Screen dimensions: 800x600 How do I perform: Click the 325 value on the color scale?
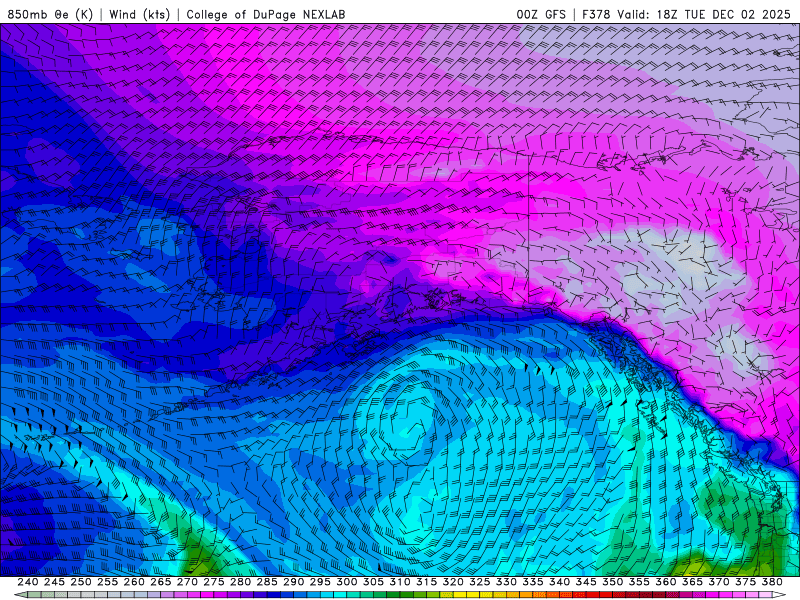[x=479, y=582]
